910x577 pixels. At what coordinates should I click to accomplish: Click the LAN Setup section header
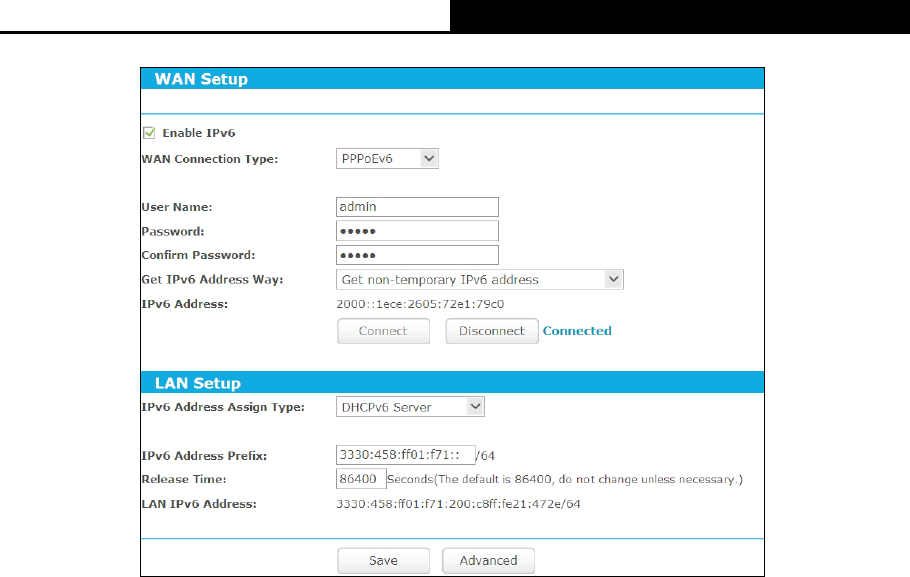[x=452, y=383]
